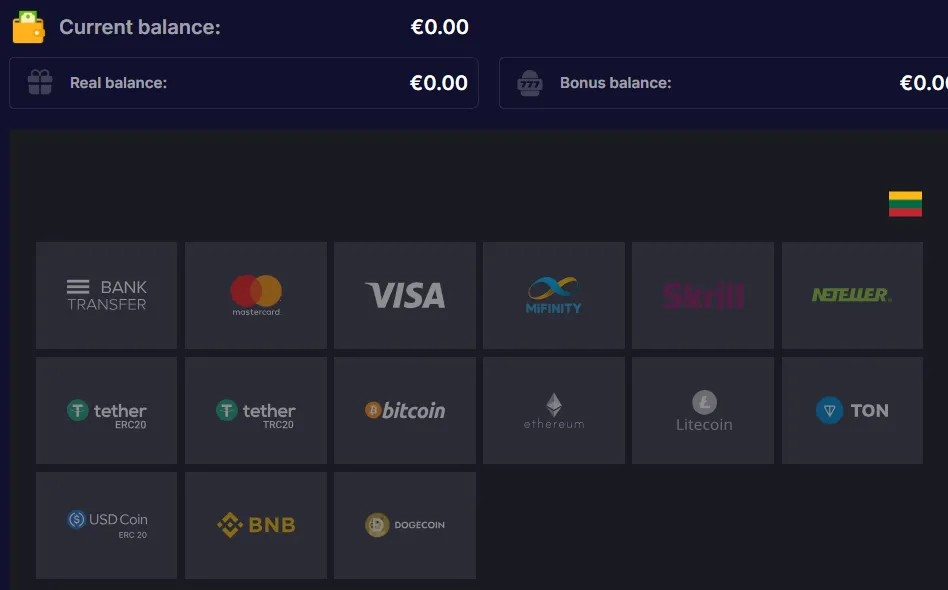The width and height of the screenshot is (948, 590).
Task: Select Tether TRC20 deposit option
Action: click(256, 410)
